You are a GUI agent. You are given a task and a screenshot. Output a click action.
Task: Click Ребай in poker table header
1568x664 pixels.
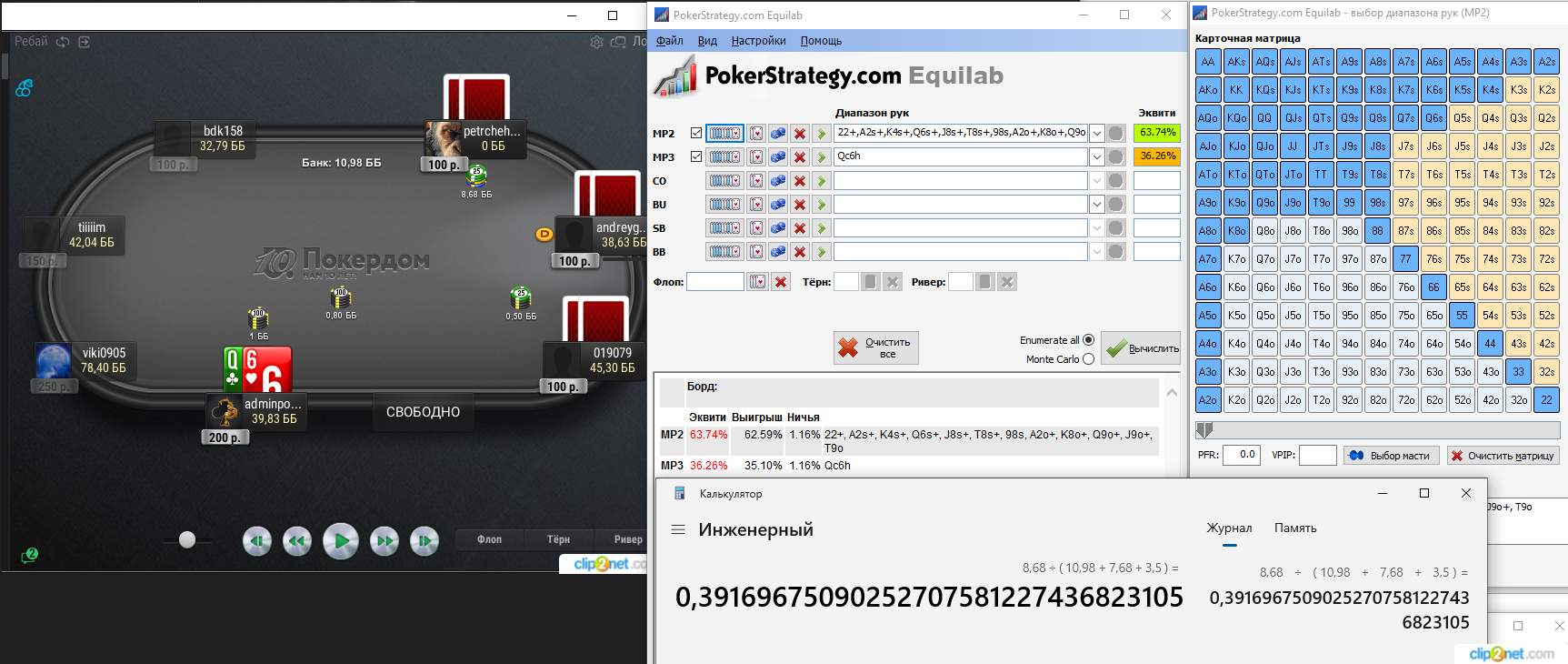(31, 42)
